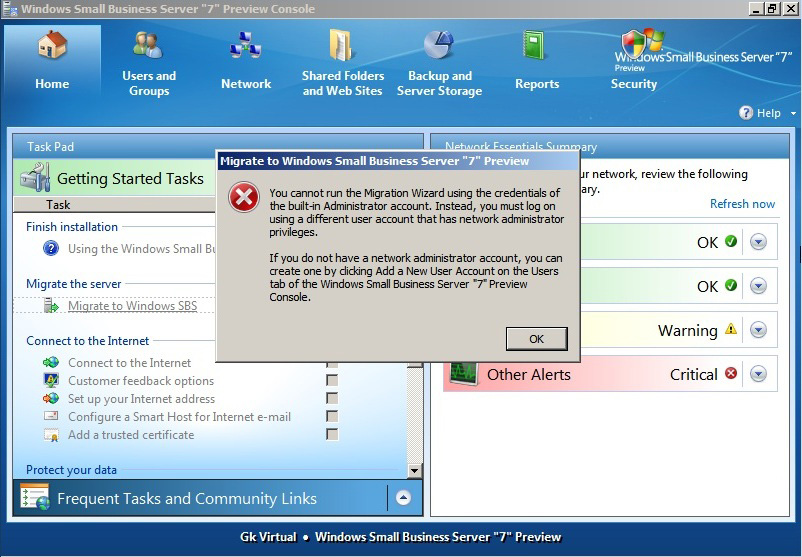Check Configure a Smart Host checkbox
Viewport: 802px width, 557px height.
332,416
